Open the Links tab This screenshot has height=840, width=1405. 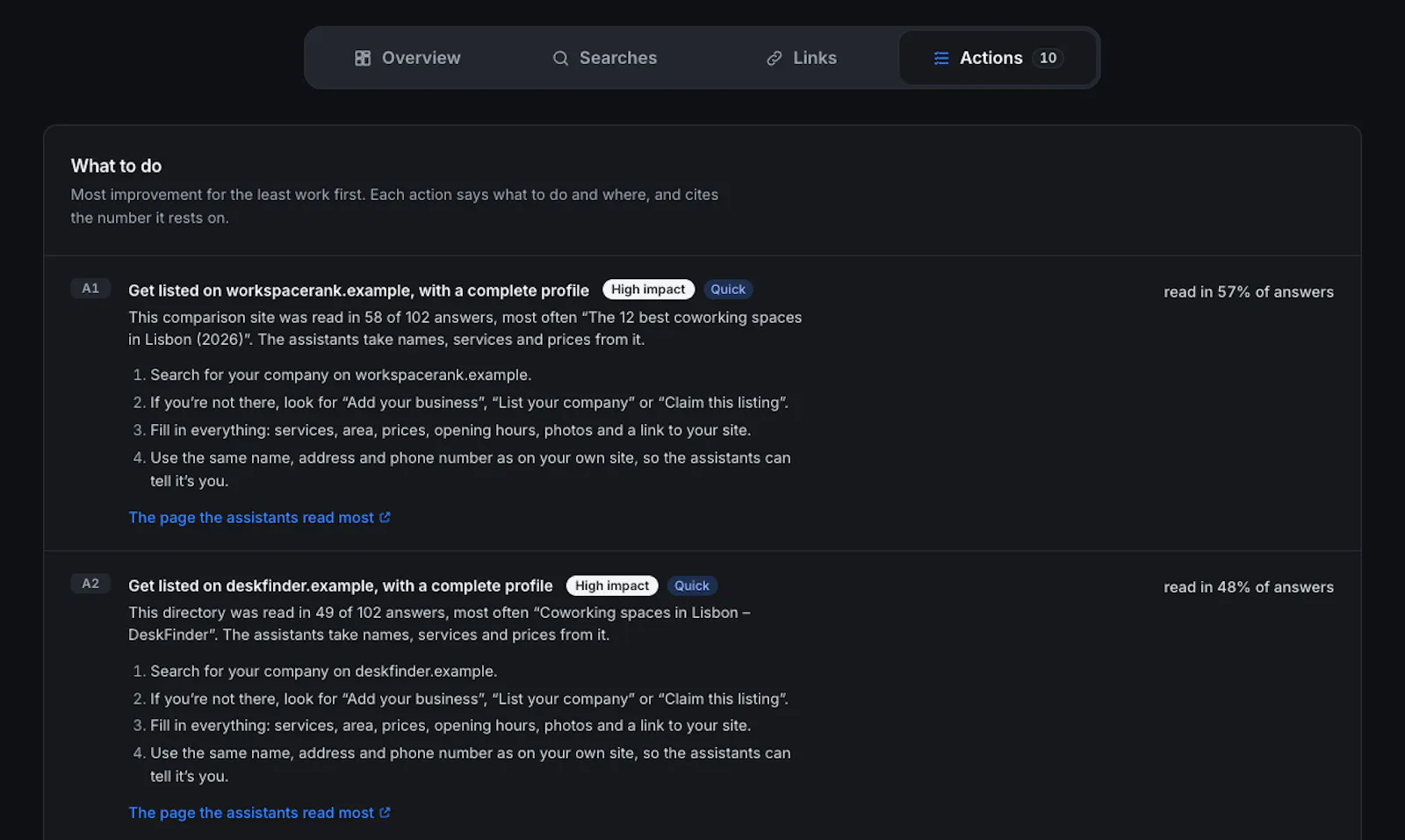pos(801,58)
